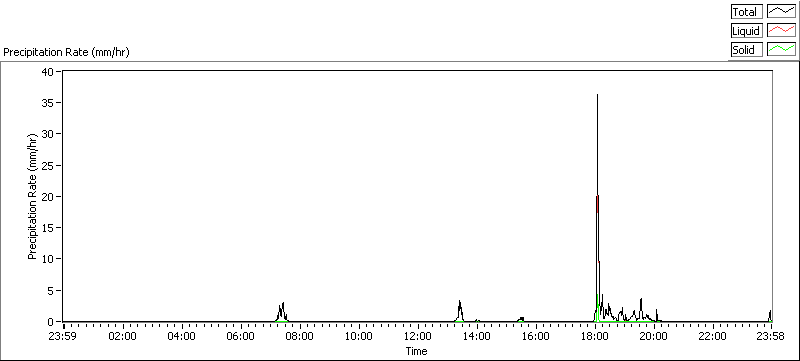The height and width of the screenshot is (361, 800).
Task: Click the 06:00 time tick label
Action: pos(241,336)
